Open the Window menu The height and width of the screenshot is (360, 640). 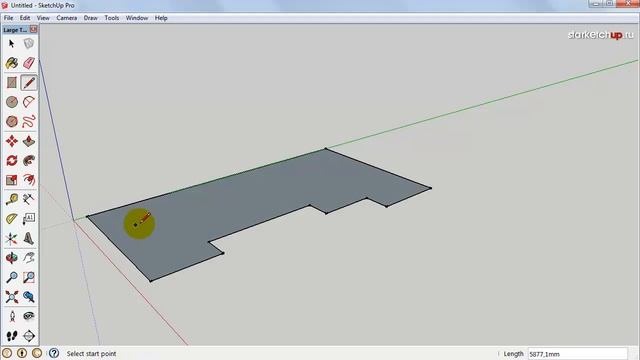[137, 18]
